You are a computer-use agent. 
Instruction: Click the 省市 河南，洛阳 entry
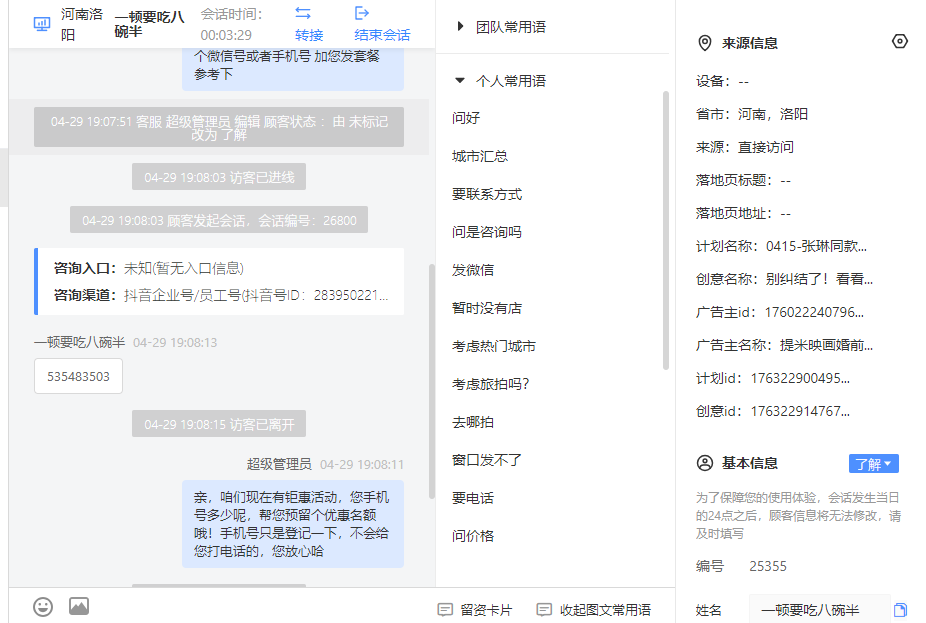752,114
